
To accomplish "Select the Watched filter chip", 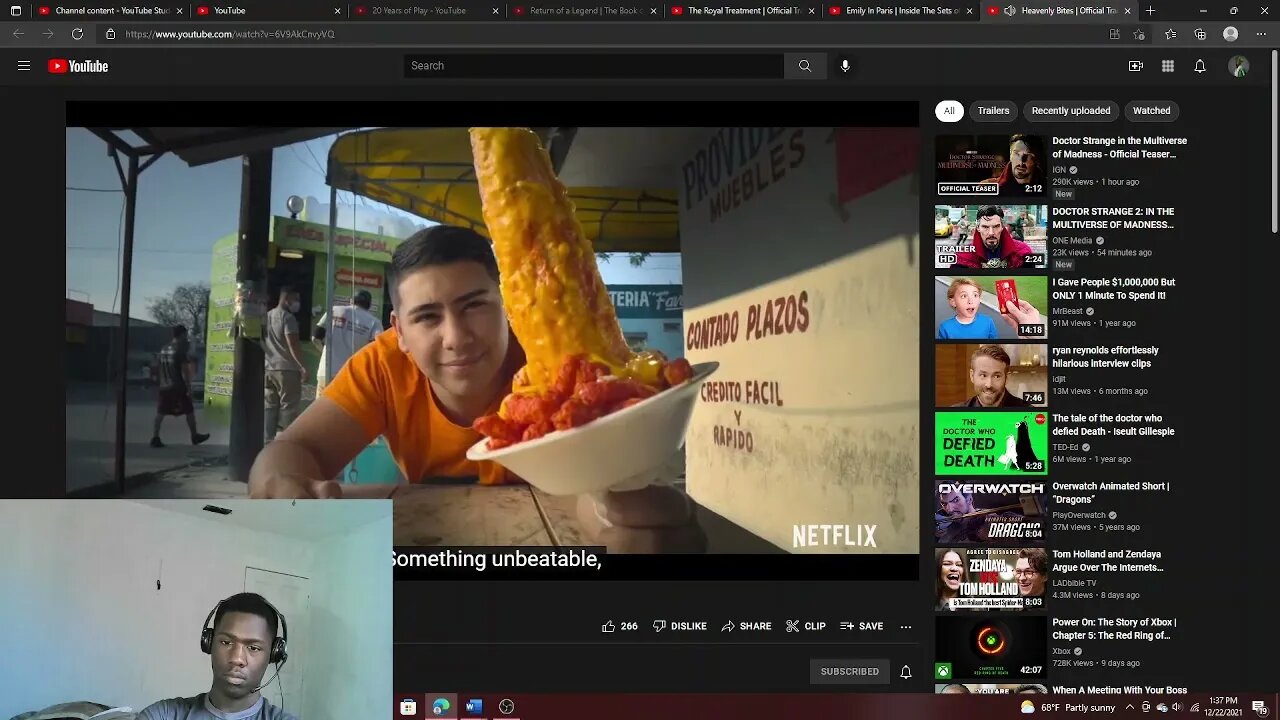I will [1151, 111].
